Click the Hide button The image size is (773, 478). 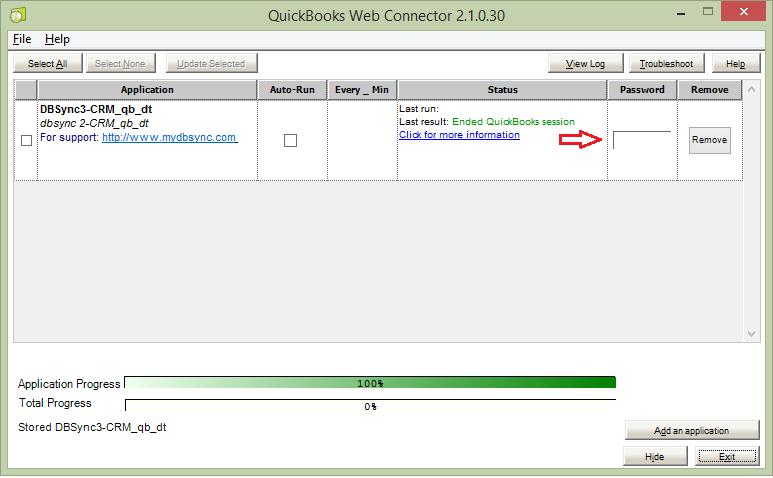pyautogui.click(x=654, y=456)
